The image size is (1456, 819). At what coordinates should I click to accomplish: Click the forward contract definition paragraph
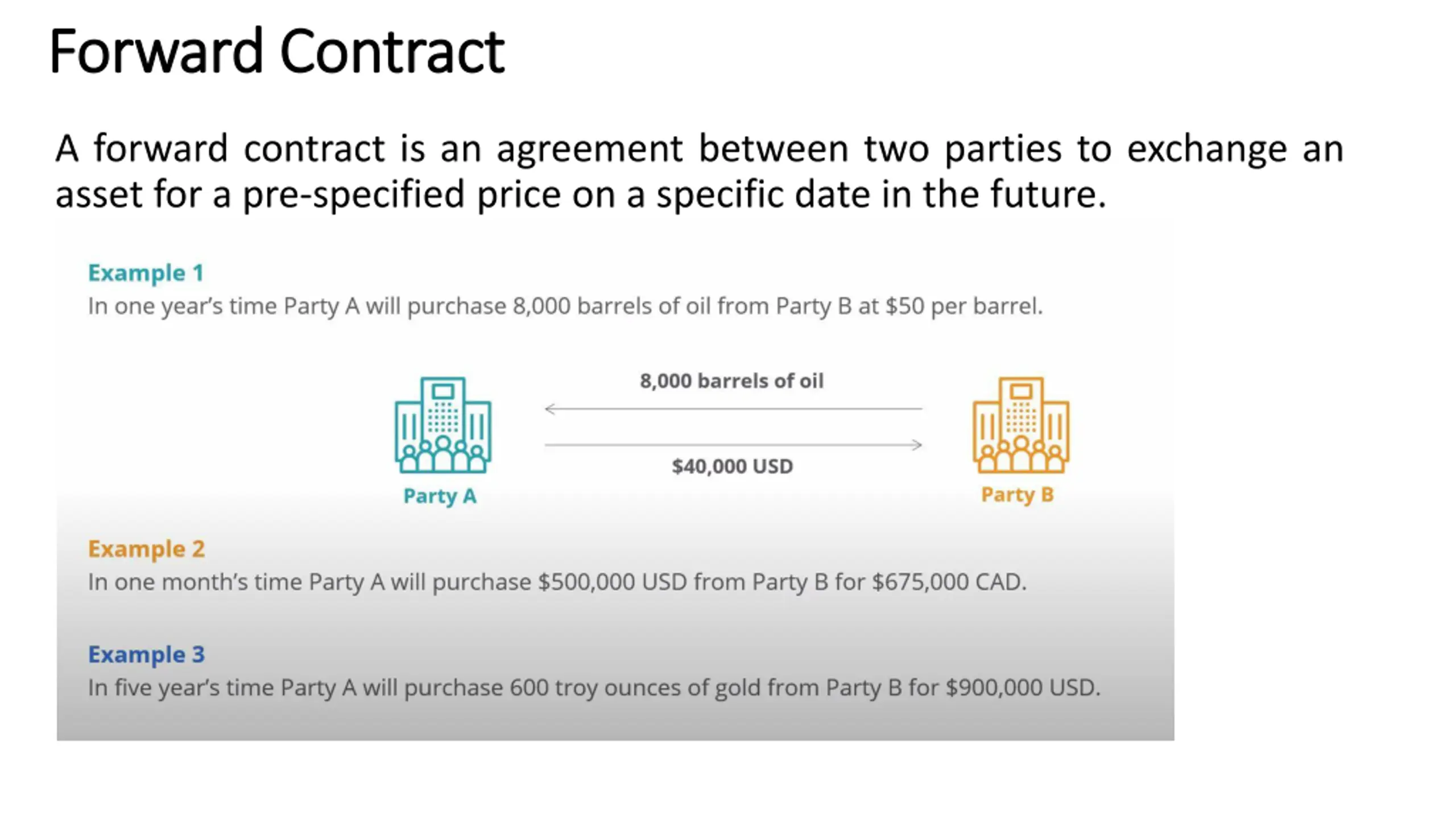[x=699, y=171]
